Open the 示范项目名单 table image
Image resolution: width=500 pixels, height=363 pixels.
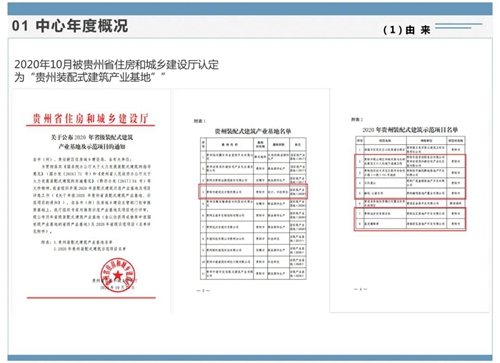point(409,200)
